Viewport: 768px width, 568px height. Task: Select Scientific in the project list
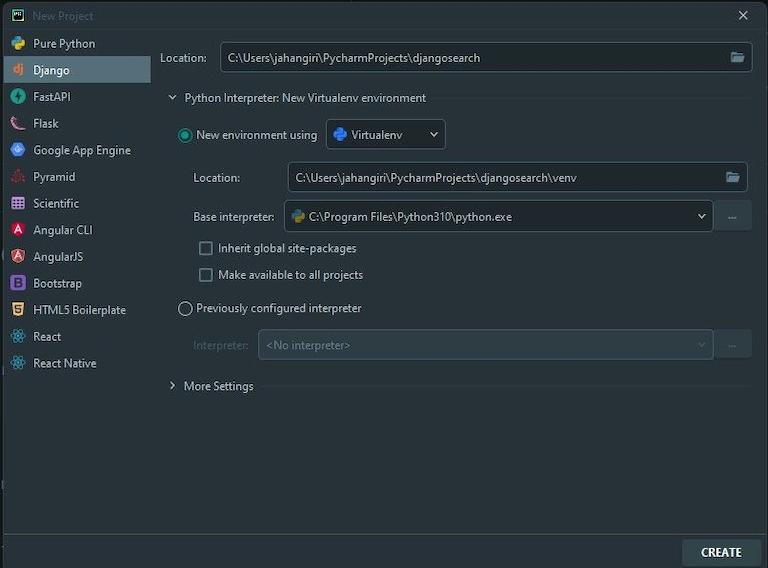(56, 203)
